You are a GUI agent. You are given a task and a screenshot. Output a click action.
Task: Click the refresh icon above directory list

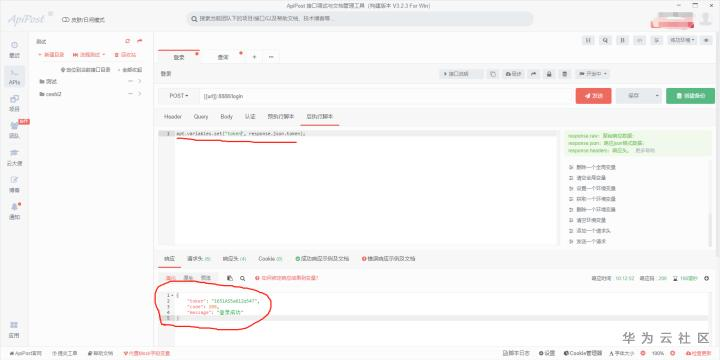[x=128, y=41]
